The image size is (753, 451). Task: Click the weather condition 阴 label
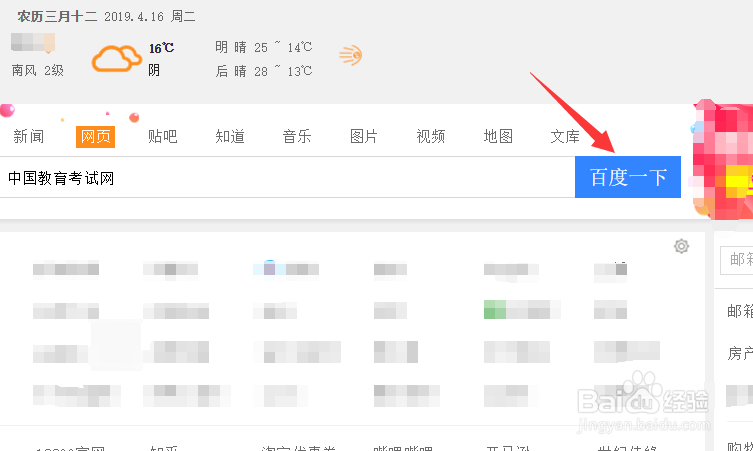point(154,71)
